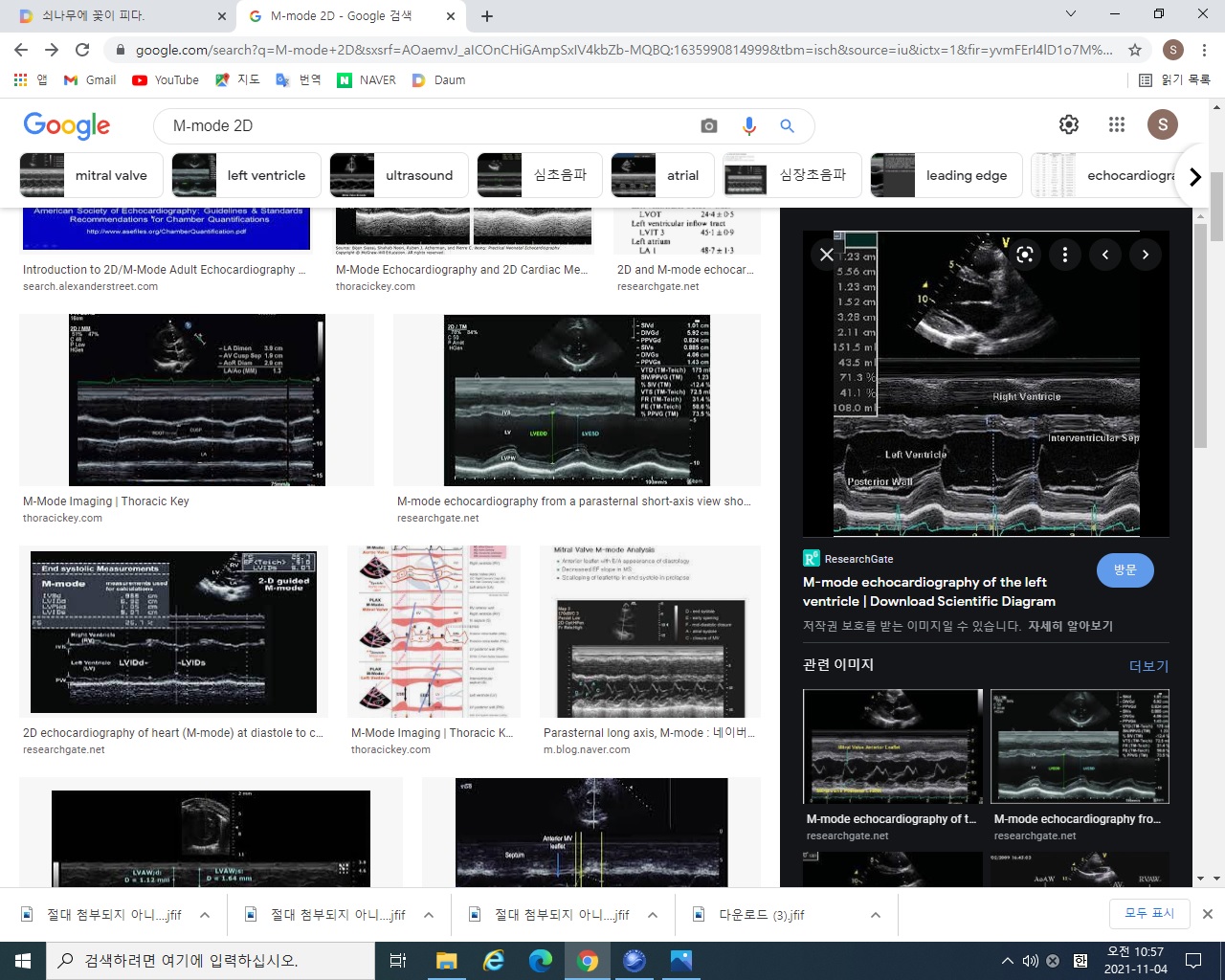This screenshot has width=1225, height=980.
Task: Bookmark this page with the star icon
Action: tap(1135, 50)
